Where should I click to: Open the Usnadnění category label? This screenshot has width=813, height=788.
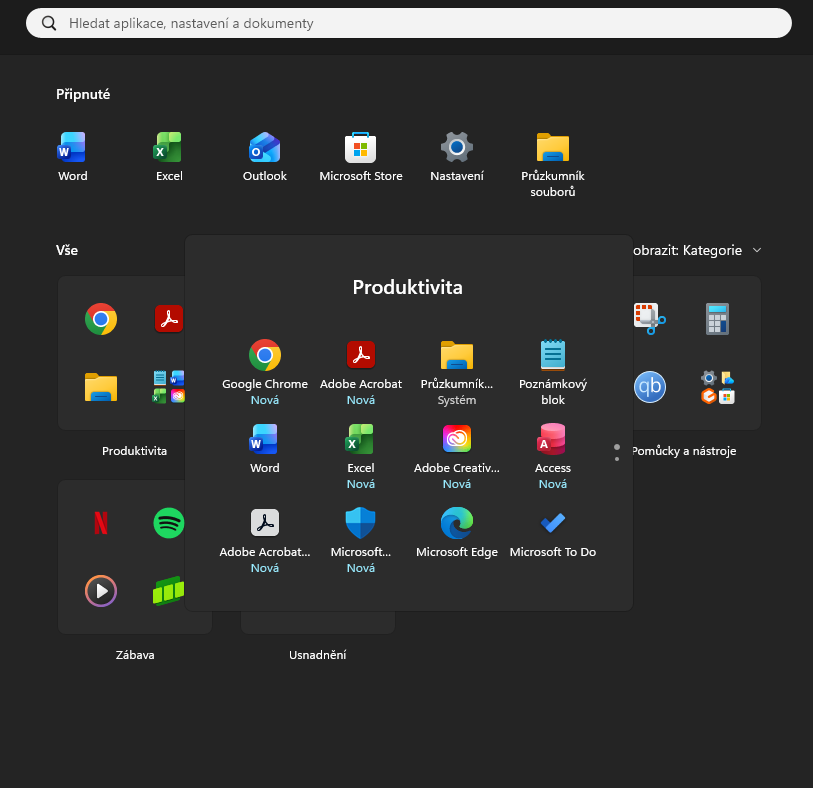317,655
